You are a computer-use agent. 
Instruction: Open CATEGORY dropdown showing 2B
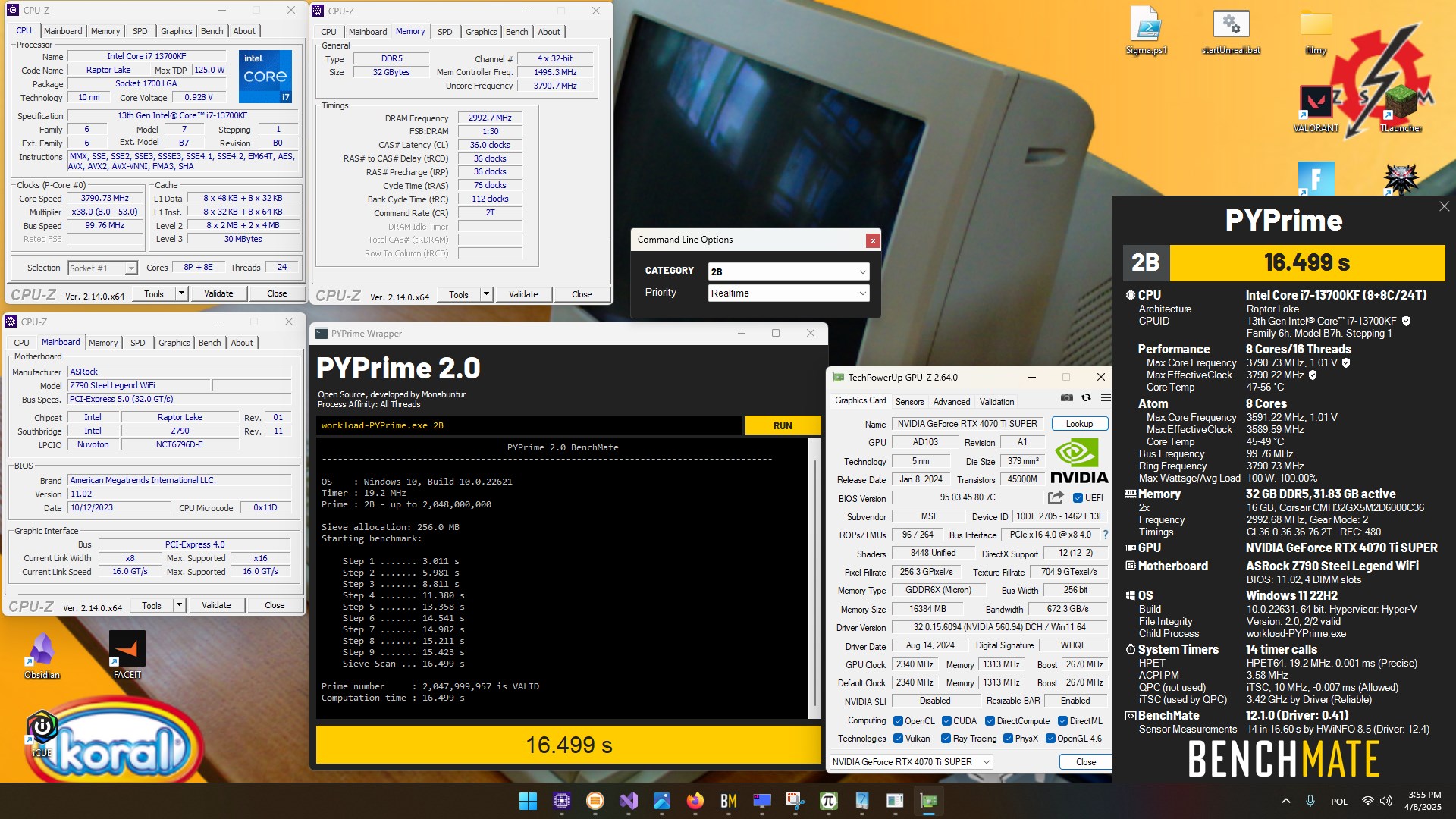789,271
